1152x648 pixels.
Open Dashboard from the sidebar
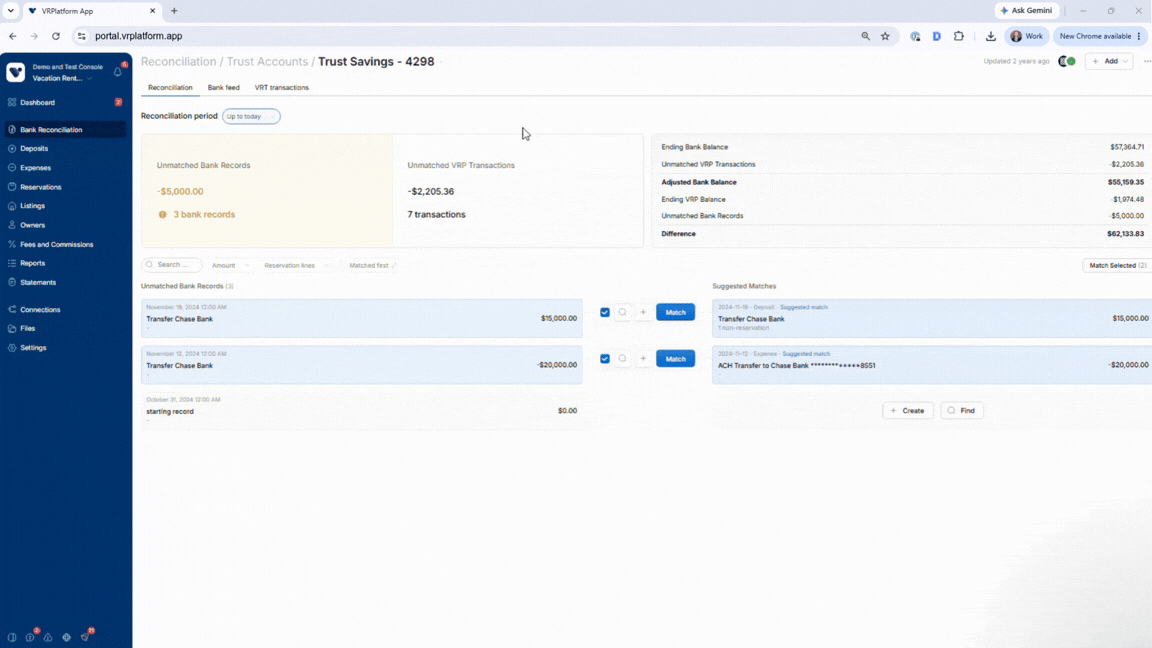tap(37, 103)
